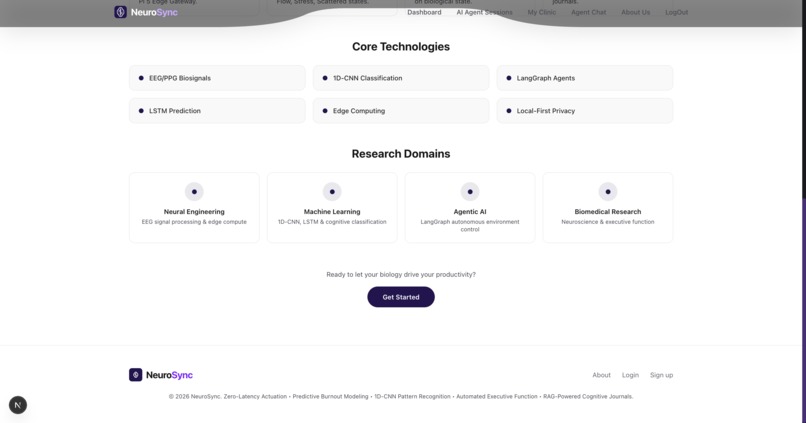The image size is (806, 423).
Task: Click the Neural Engineering card icon
Action: [x=194, y=192]
